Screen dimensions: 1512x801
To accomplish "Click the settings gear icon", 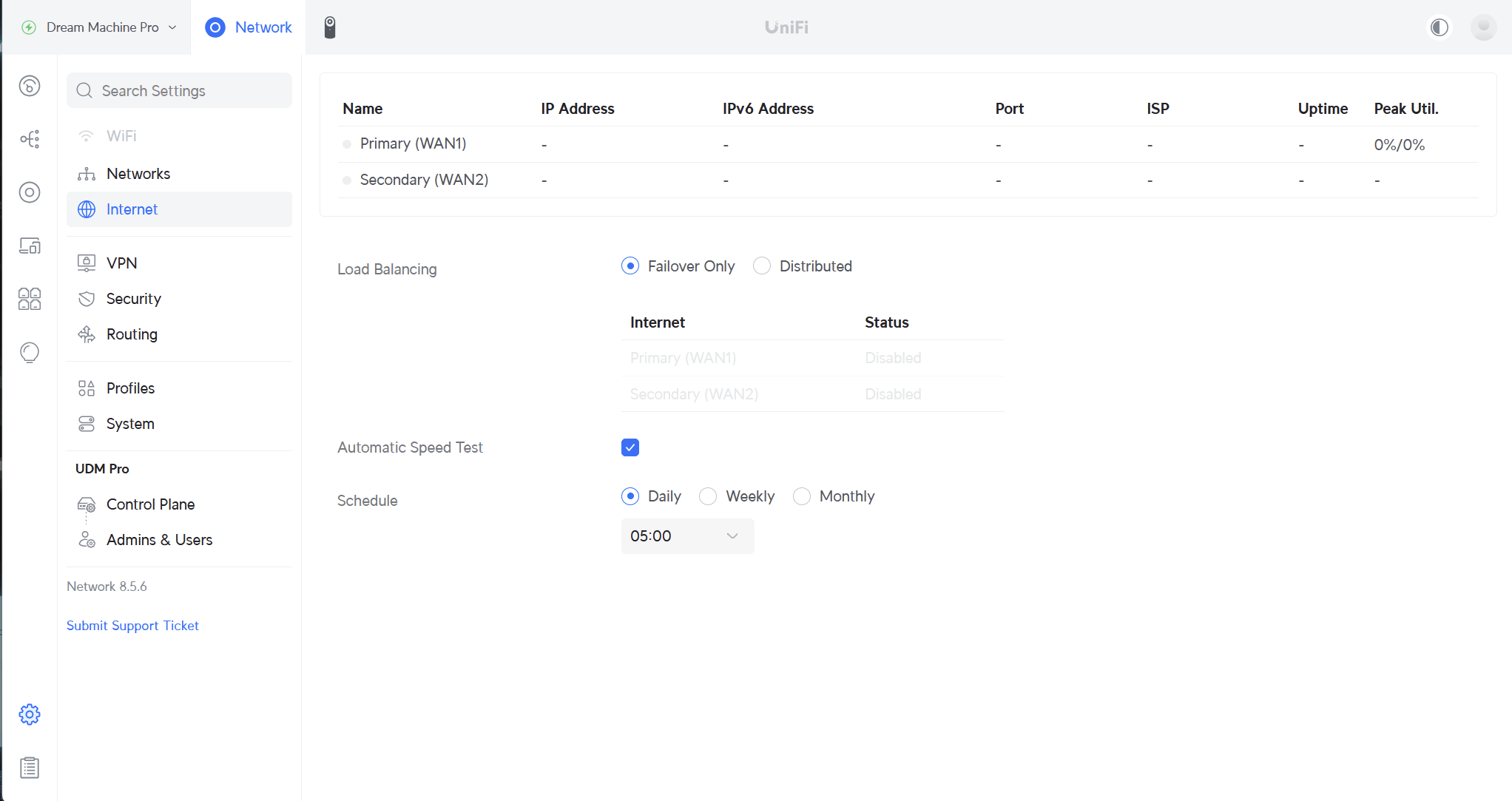I will pyautogui.click(x=30, y=714).
